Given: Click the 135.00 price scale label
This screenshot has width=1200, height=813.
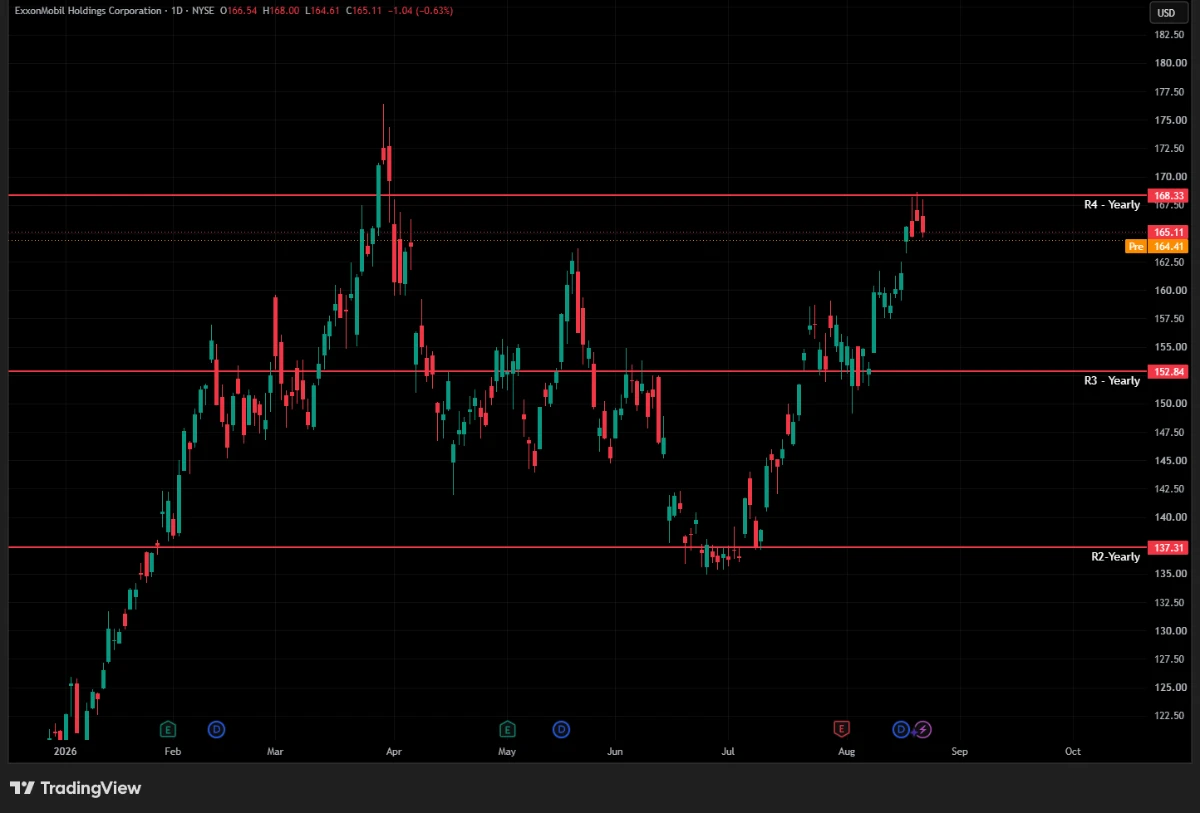Looking at the screenshot, I should pos(1169,574).
